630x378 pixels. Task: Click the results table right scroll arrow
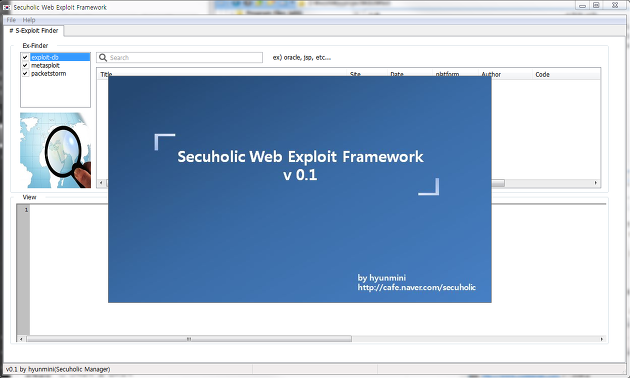596,183
